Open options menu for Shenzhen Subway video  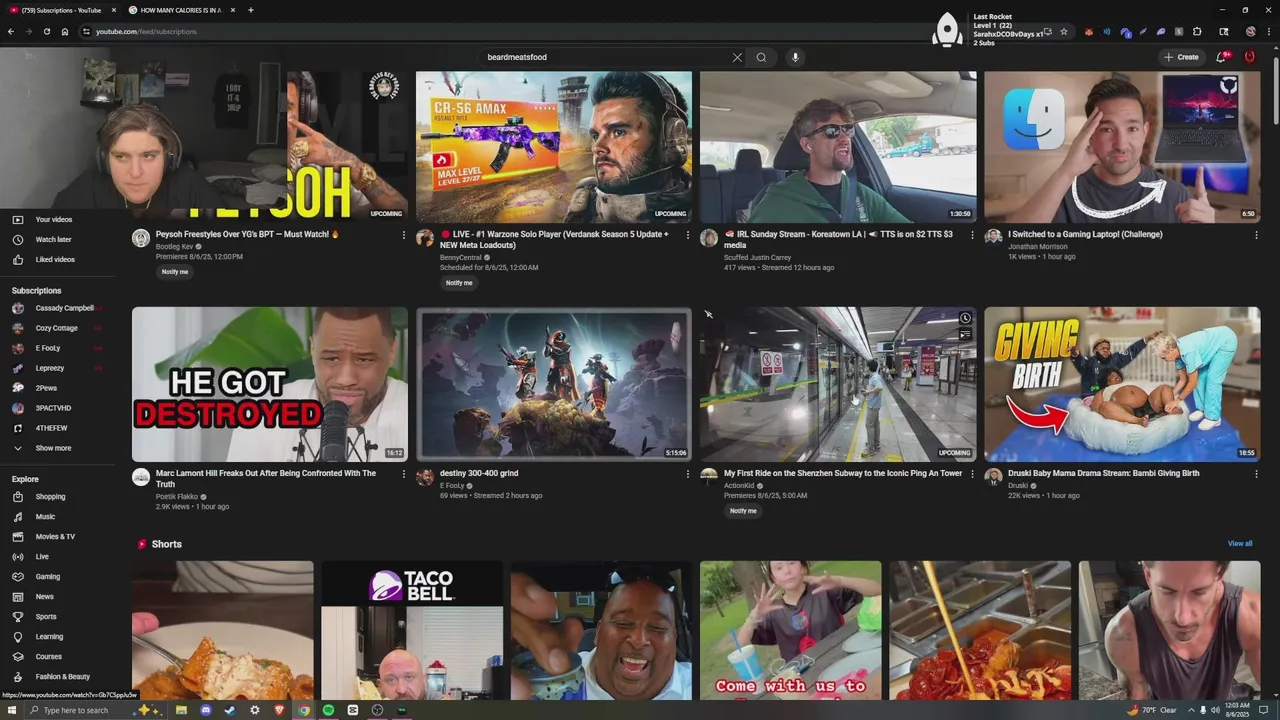(x=972, y=474)
